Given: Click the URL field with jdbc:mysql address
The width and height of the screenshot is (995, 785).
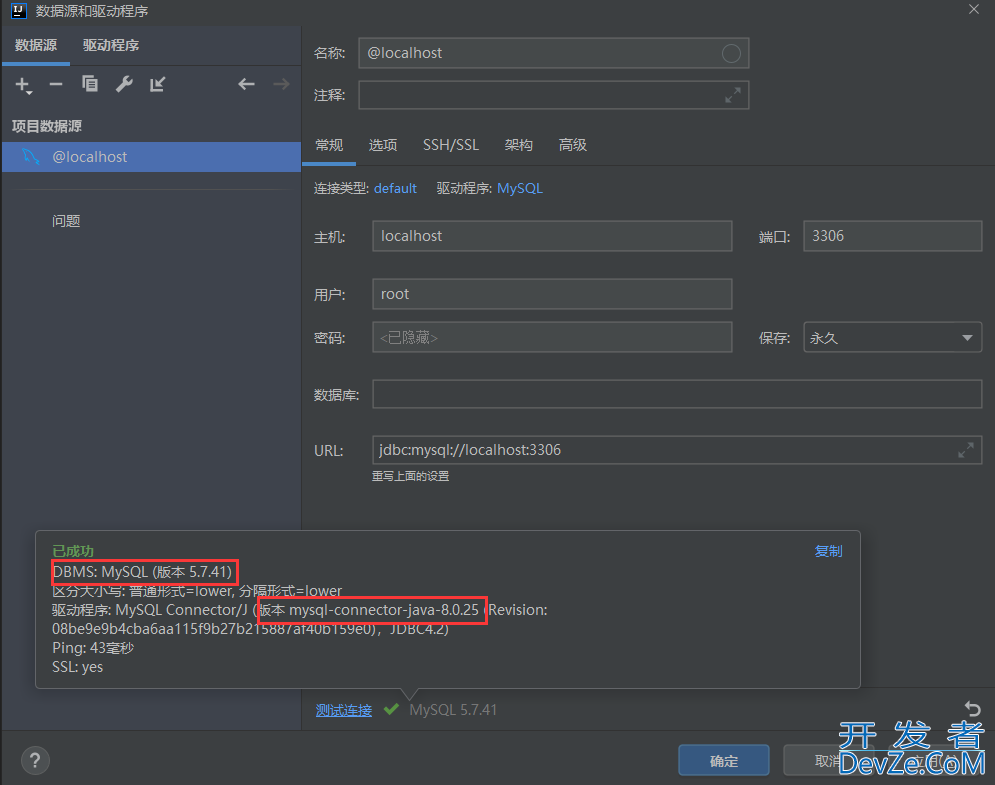Looking at the screenshot, I should pyautogui.click(x=677, y=450).
